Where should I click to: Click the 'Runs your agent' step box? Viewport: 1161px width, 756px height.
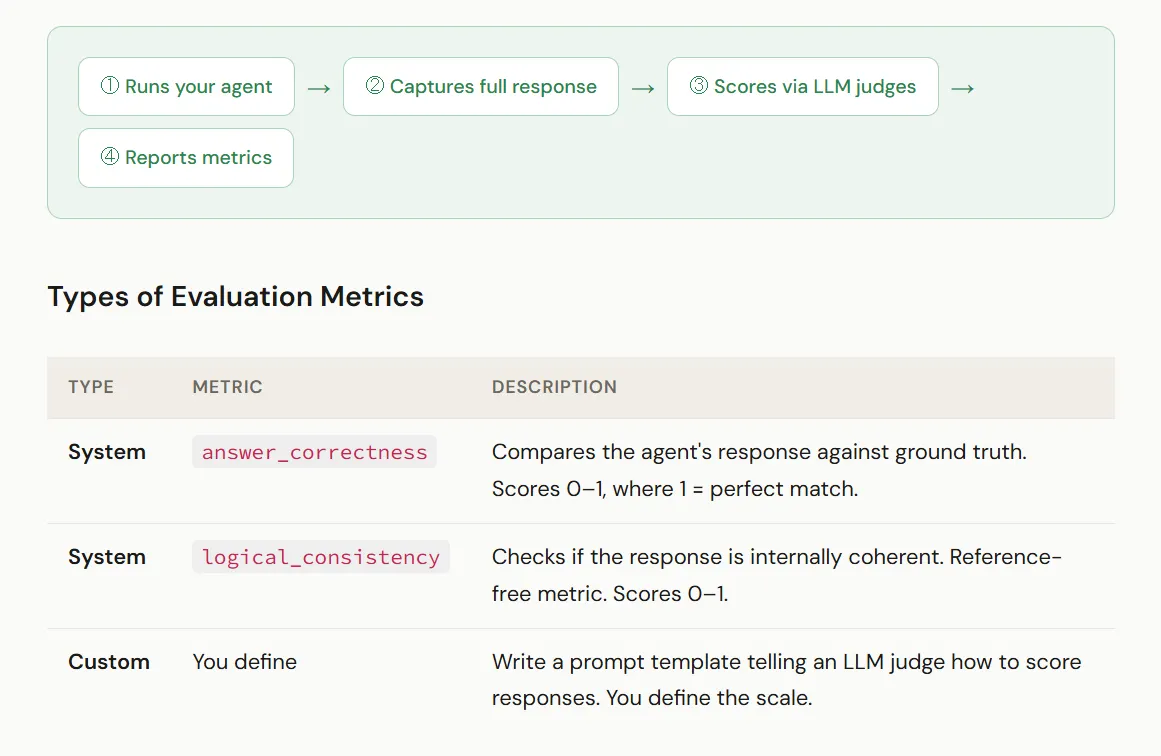pyautogui.click(x=187, y=87)
